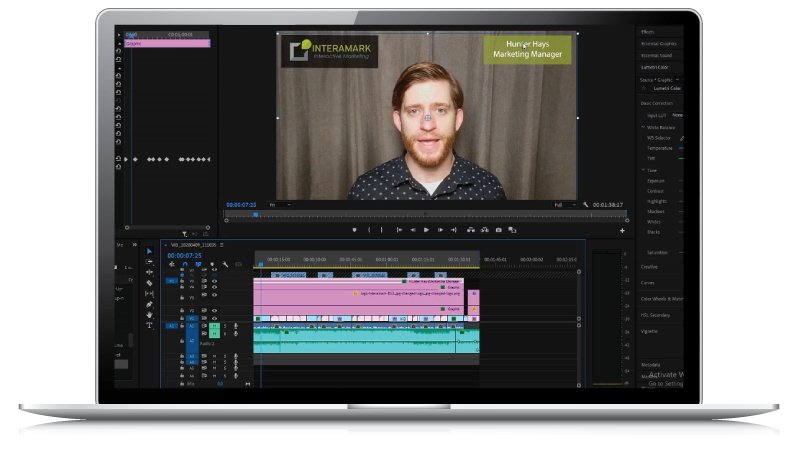Expand the Vignette section
Image resolution: width=800 pixels, height=453 pixels.
pyautogui.click(x=649, y=332)
